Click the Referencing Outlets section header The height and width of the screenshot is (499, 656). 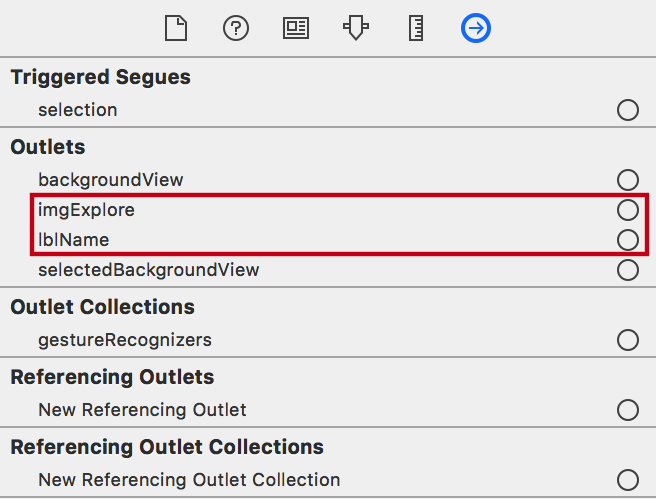112,377
